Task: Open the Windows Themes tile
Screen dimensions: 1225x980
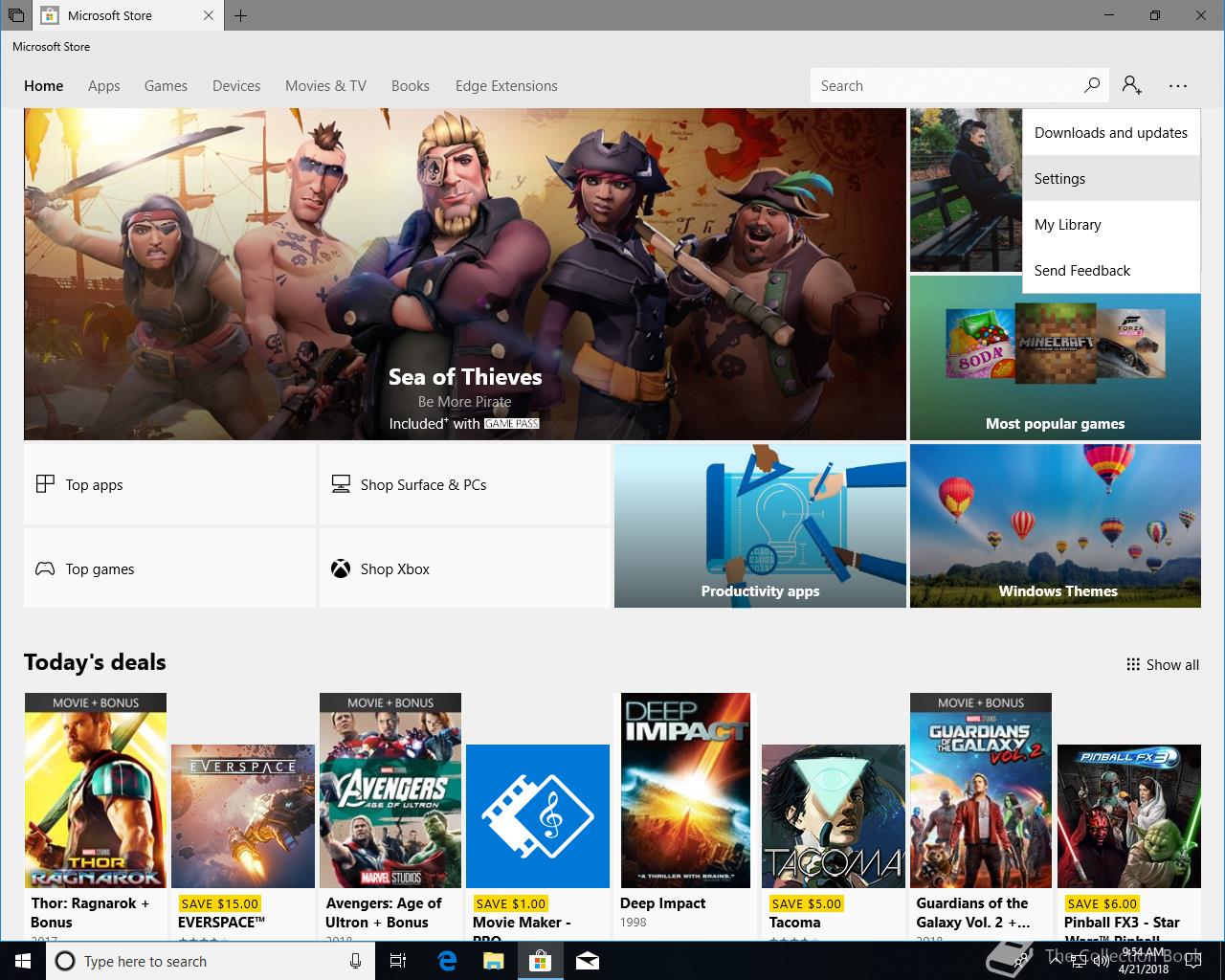Action: 1056,525
